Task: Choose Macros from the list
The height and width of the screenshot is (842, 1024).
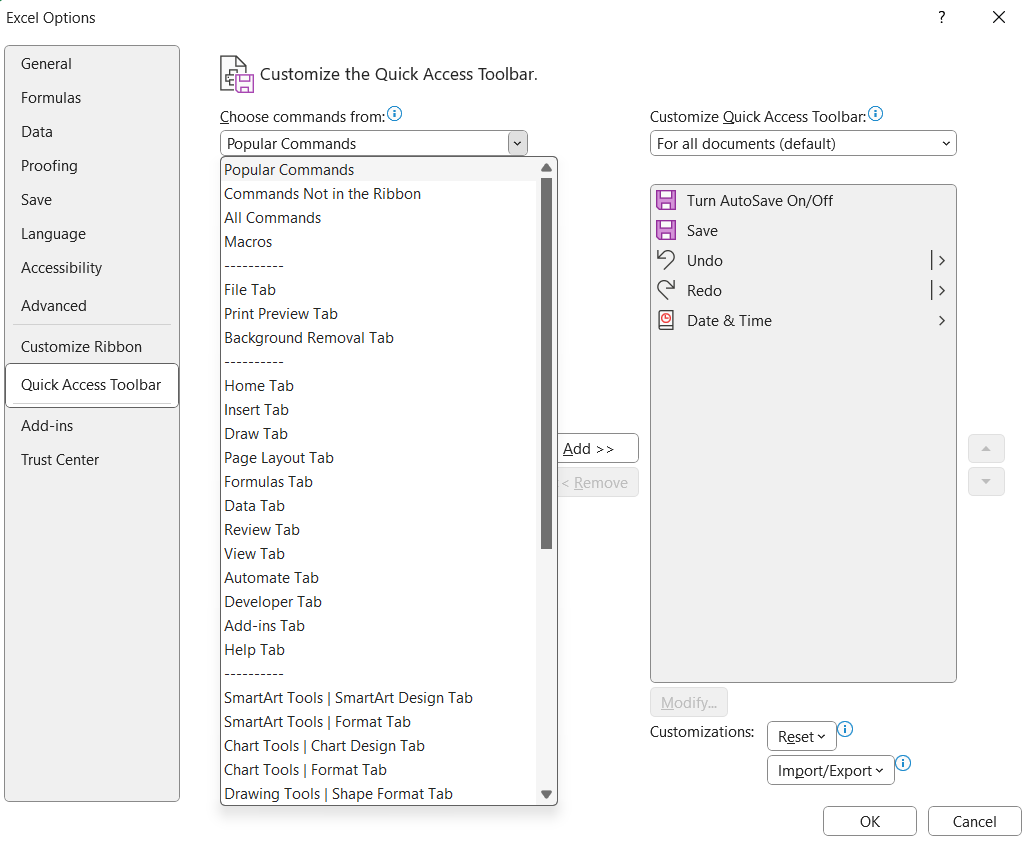Action: pos(380,242)
